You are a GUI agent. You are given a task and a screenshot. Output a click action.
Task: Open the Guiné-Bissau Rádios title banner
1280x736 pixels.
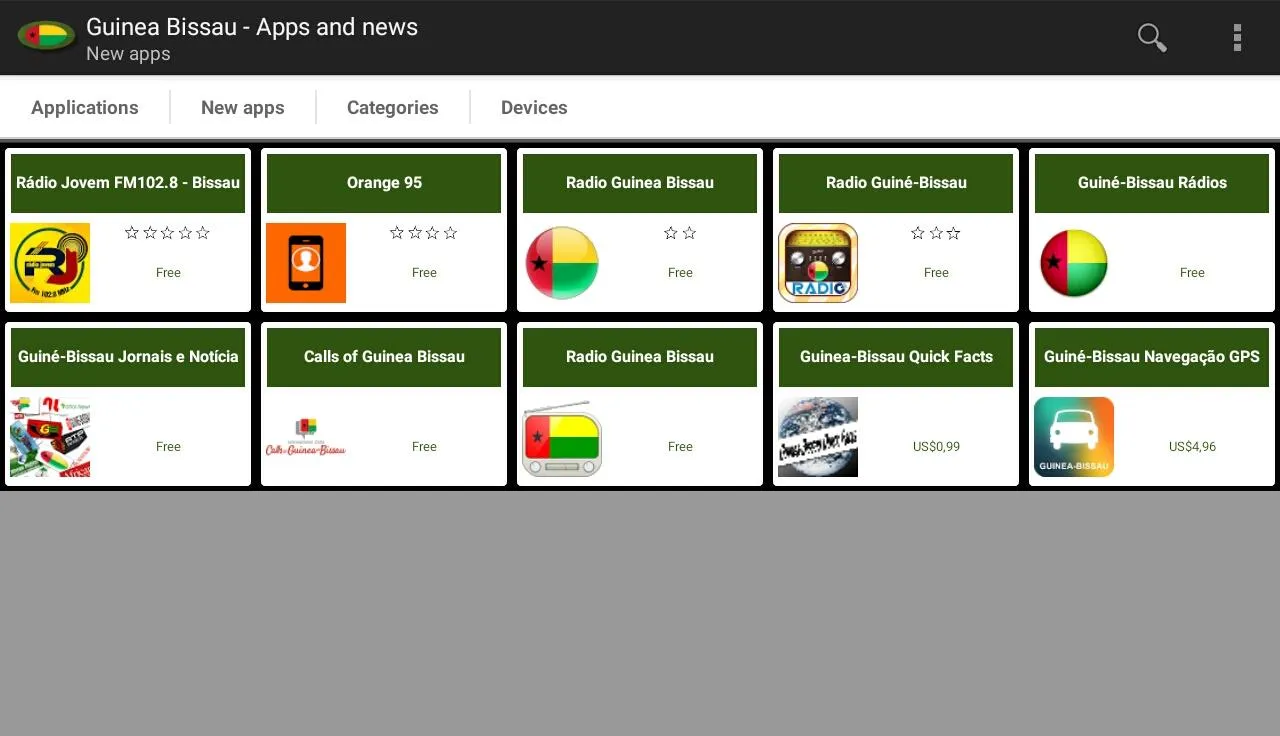[x=1152, y=183]
